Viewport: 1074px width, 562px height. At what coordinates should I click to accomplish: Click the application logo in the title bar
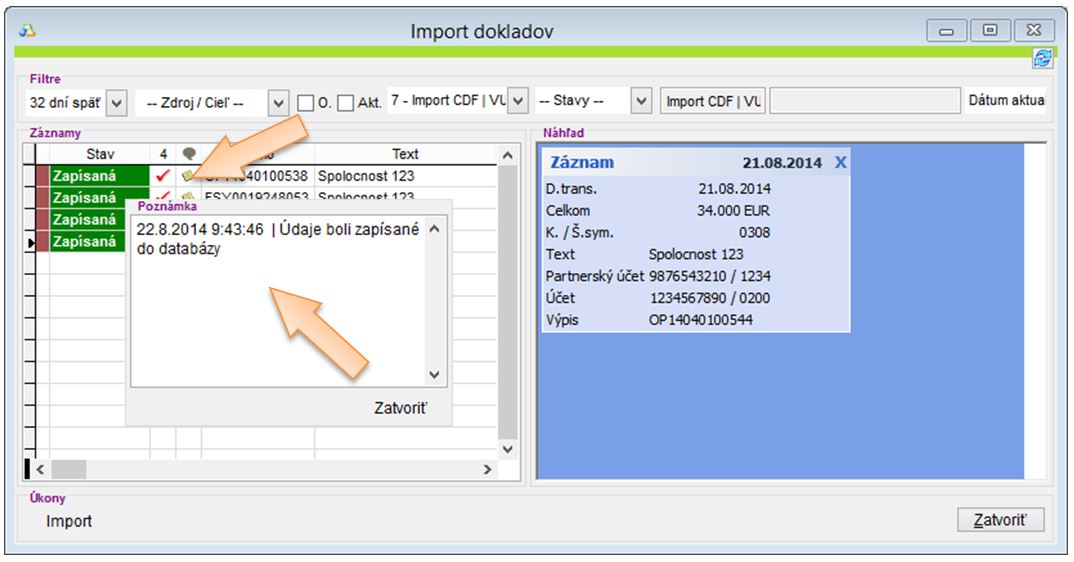(x=28, y=31)
